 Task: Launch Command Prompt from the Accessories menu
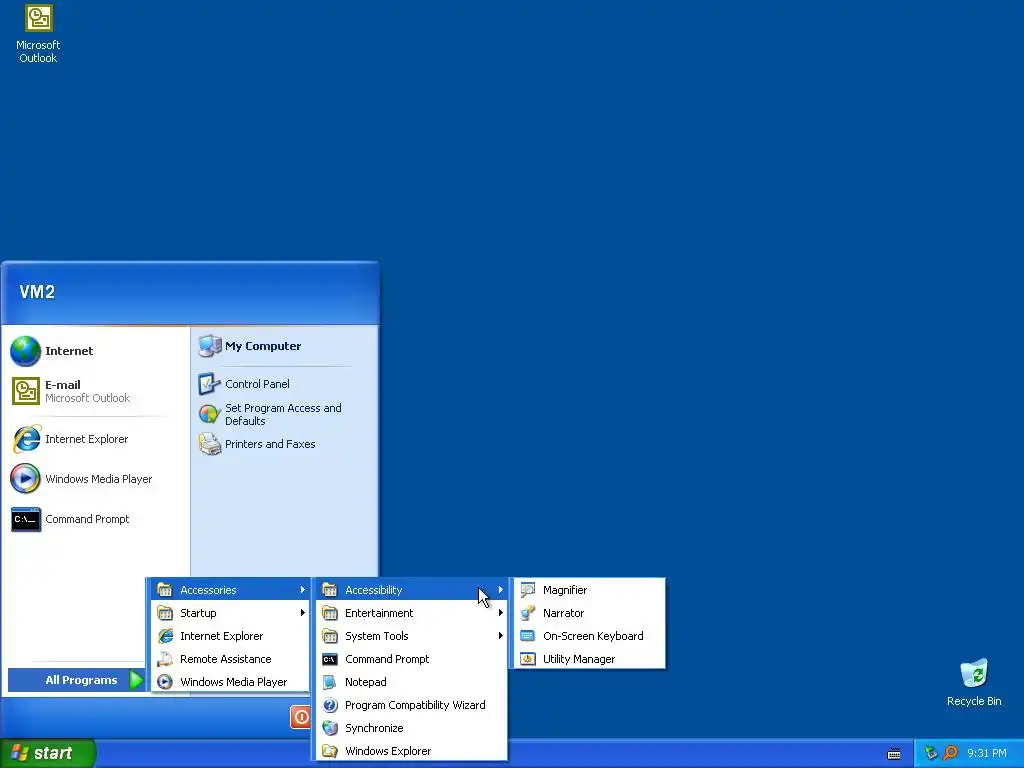tap(412, 659)
